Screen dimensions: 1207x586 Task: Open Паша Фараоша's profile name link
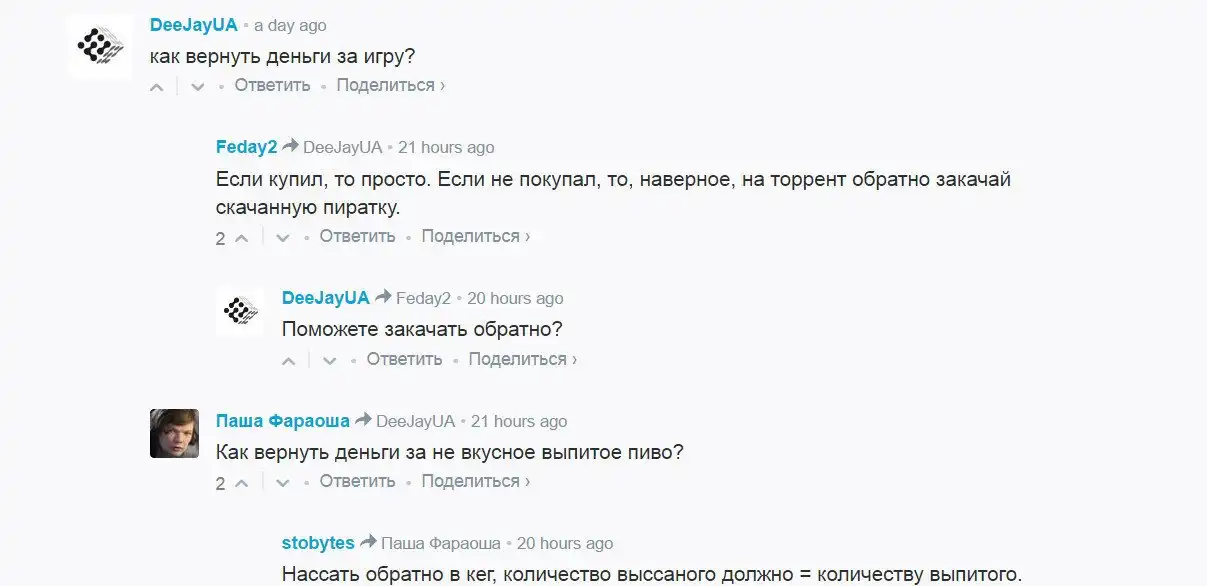283,421
